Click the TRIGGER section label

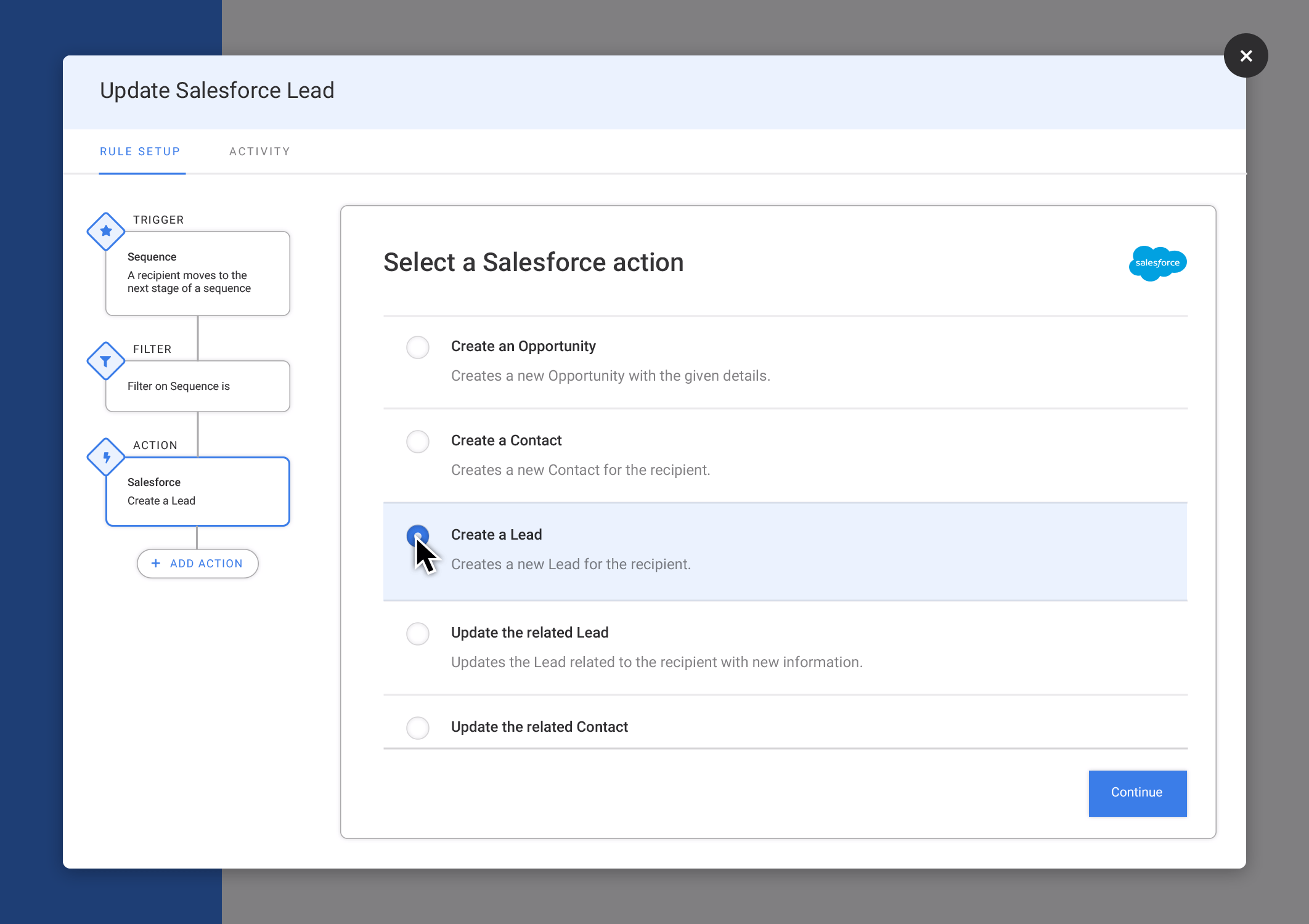[158, 220]
